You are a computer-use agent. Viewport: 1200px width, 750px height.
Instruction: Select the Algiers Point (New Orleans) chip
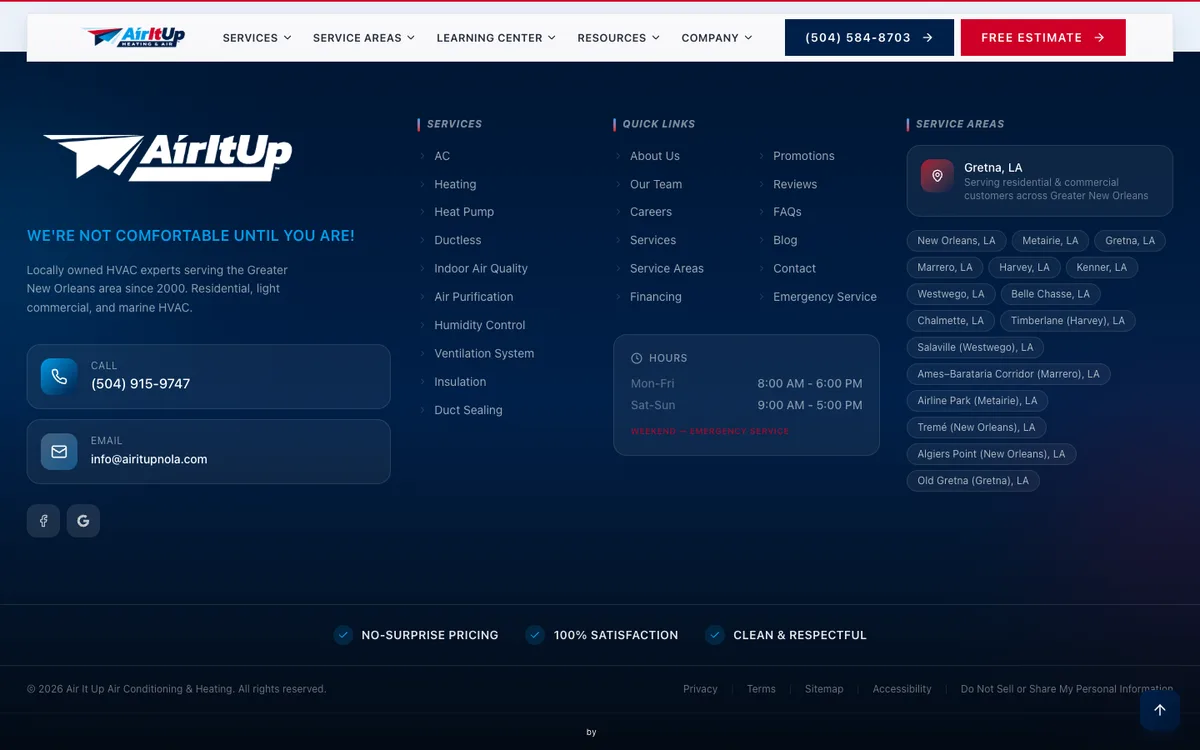point(992,454)
